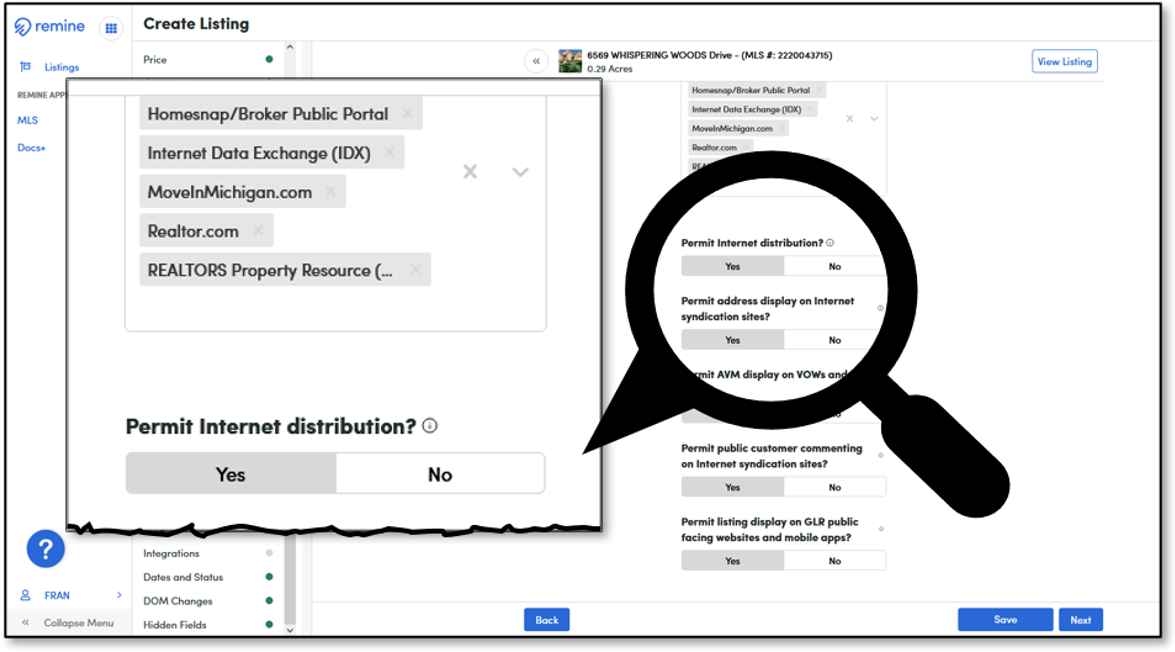Click the Remine logo
This screenshot has height=652, width=1175.
49,26
